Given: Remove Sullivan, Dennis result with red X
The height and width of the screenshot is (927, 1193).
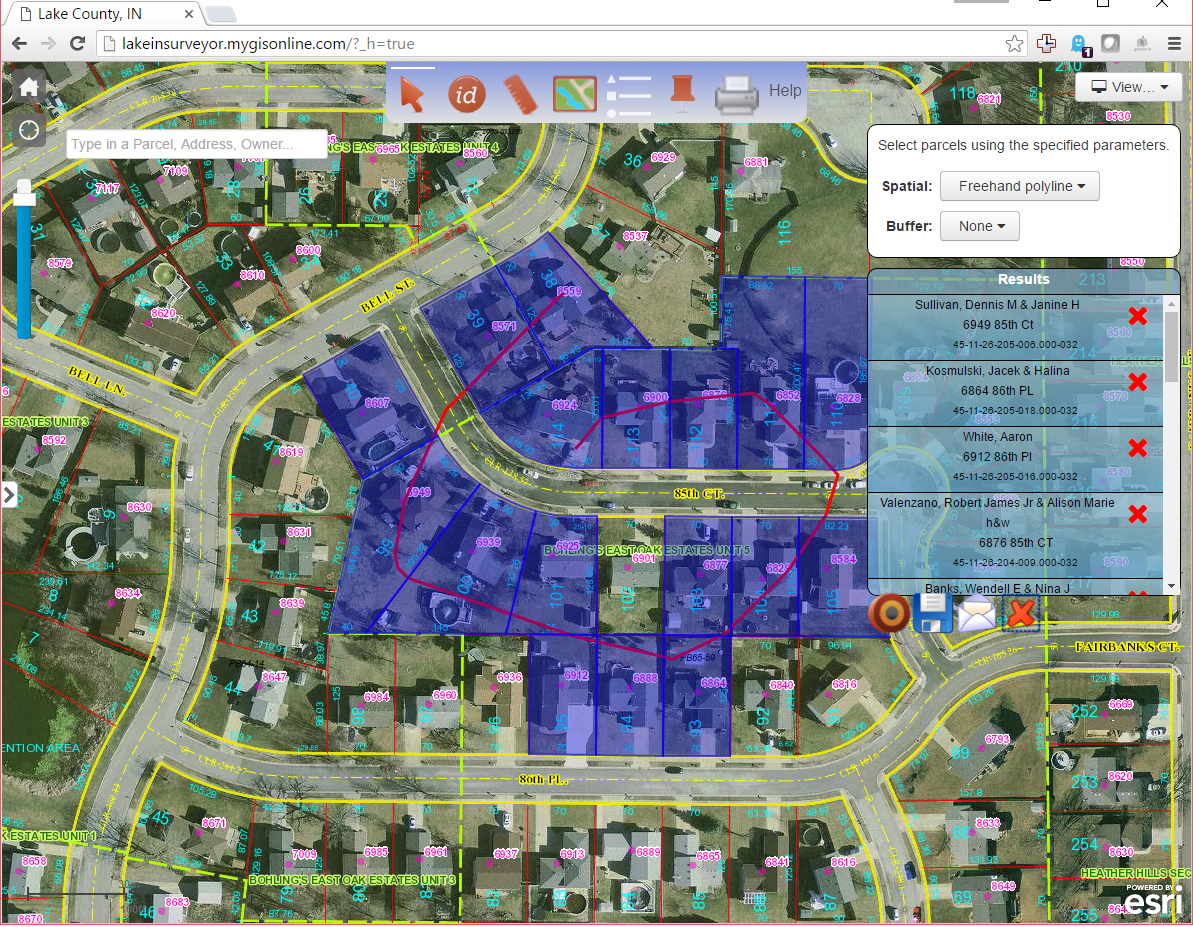Looking at the screenshot, I should point(1137,316).
